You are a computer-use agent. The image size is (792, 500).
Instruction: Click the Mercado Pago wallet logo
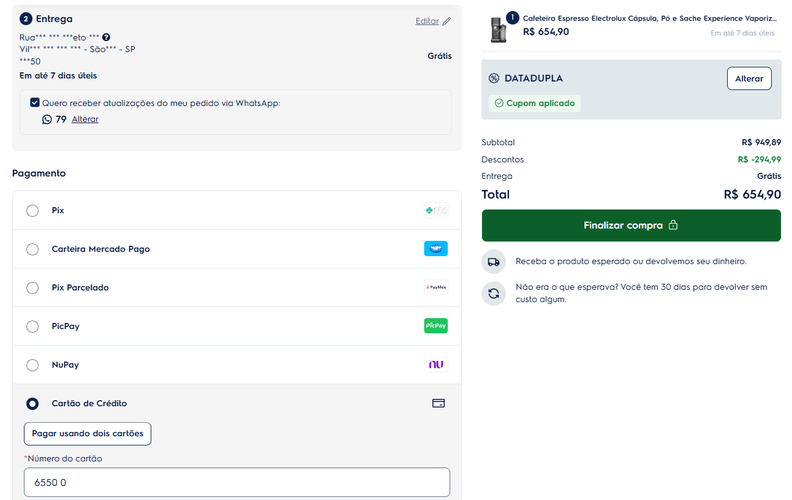(x=436, y=248)
